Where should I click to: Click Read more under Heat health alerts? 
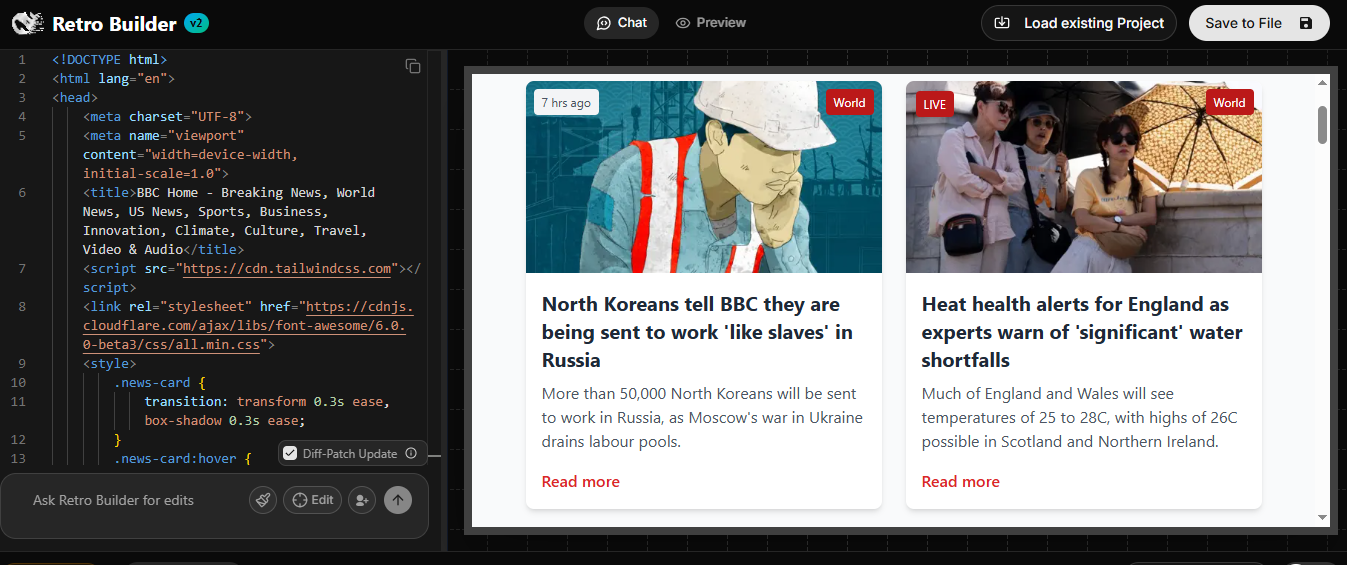coord(960,482)
